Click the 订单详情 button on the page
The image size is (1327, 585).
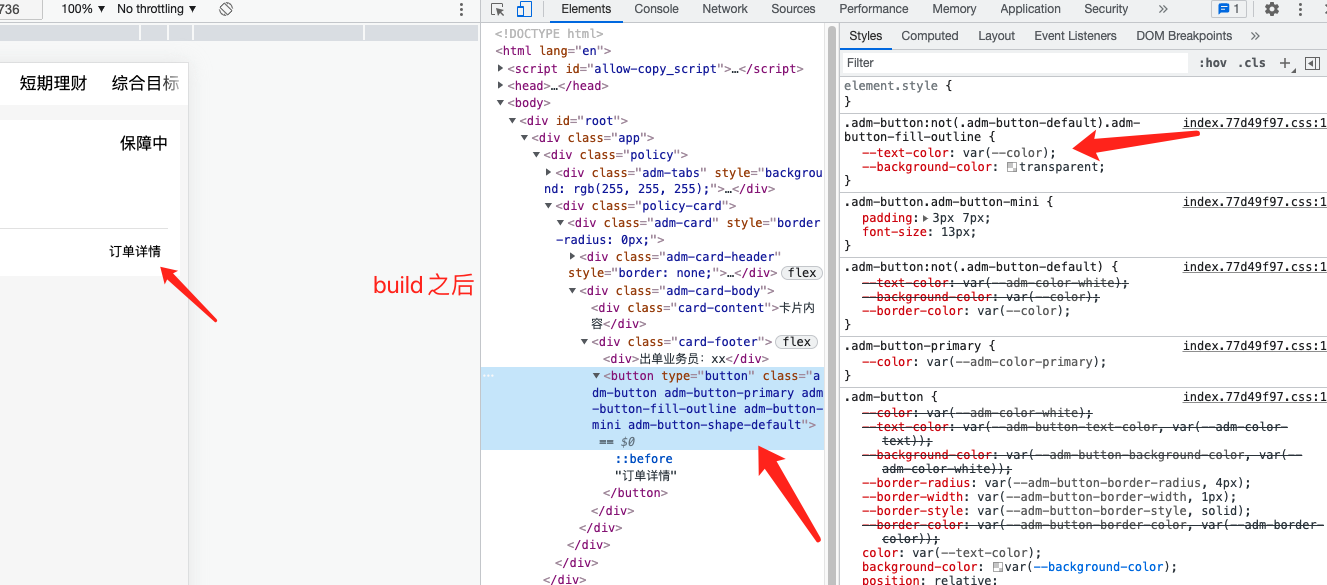point(135,251)
